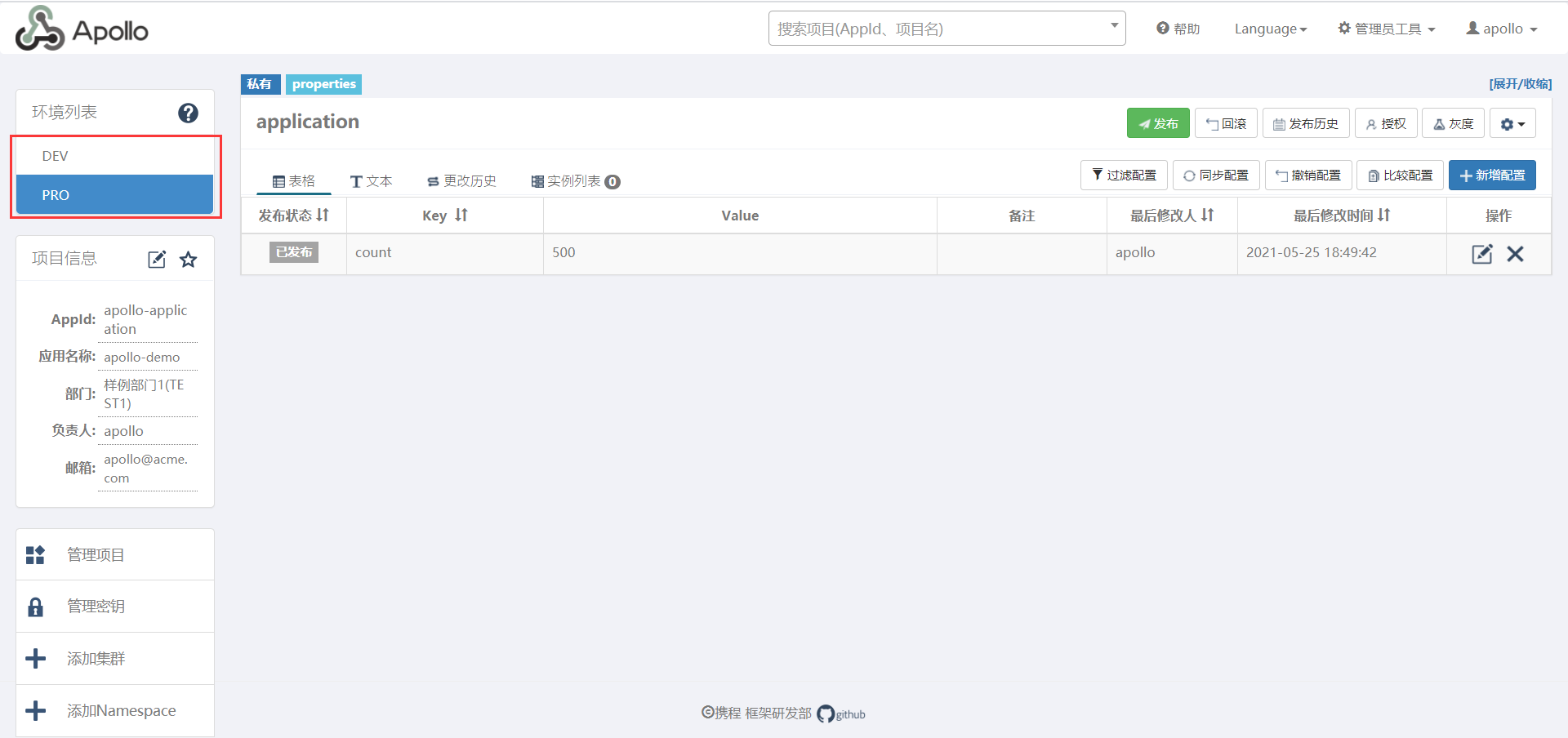Viewport: 1568px width, 738px height.
Task: Click the 已发布 published status badge
Action: coord(294,252)
